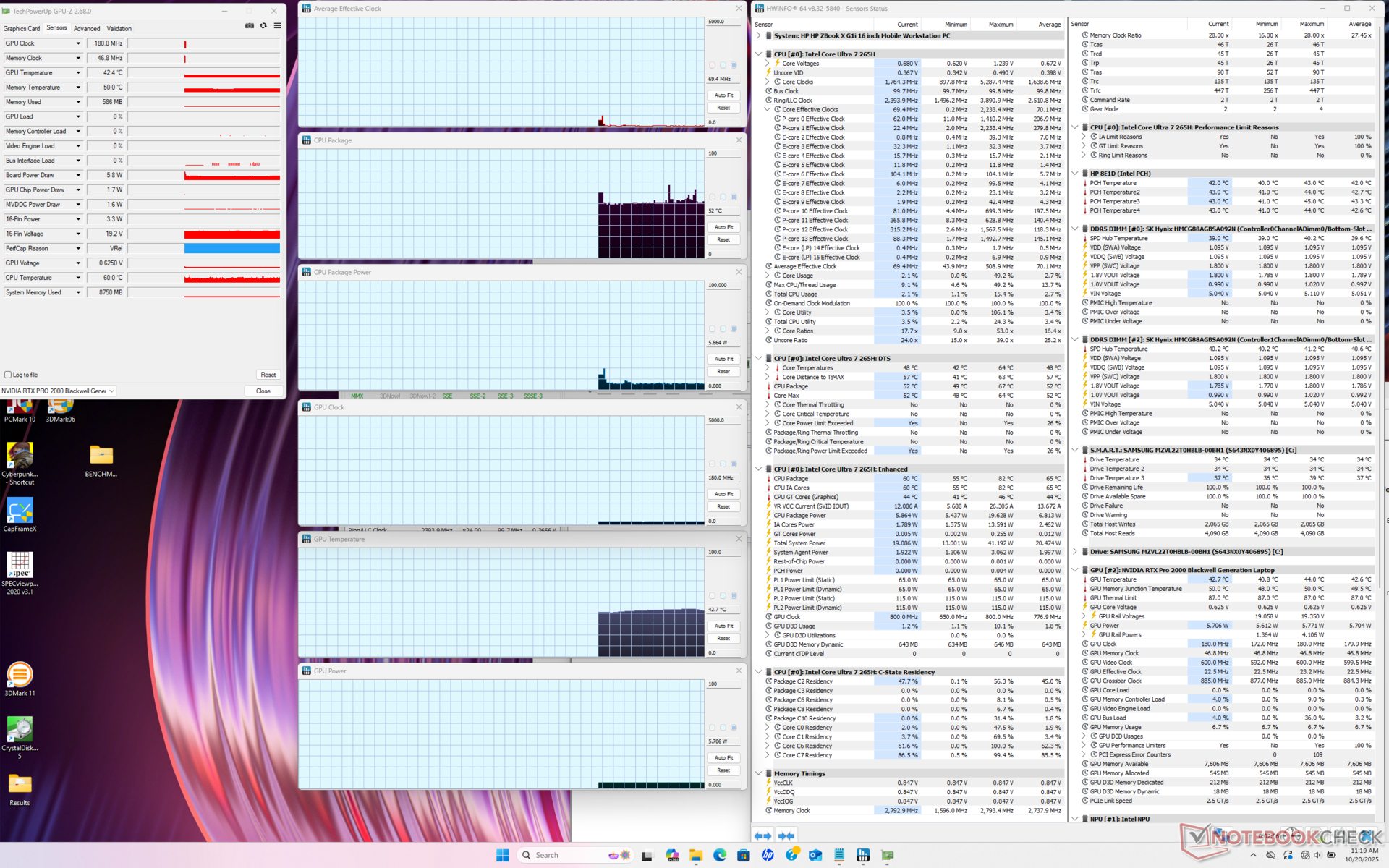The height and width of the screenshot is (868, 1389).
Task: Switch to the Graphics Card tab
Action: (22, 29)
